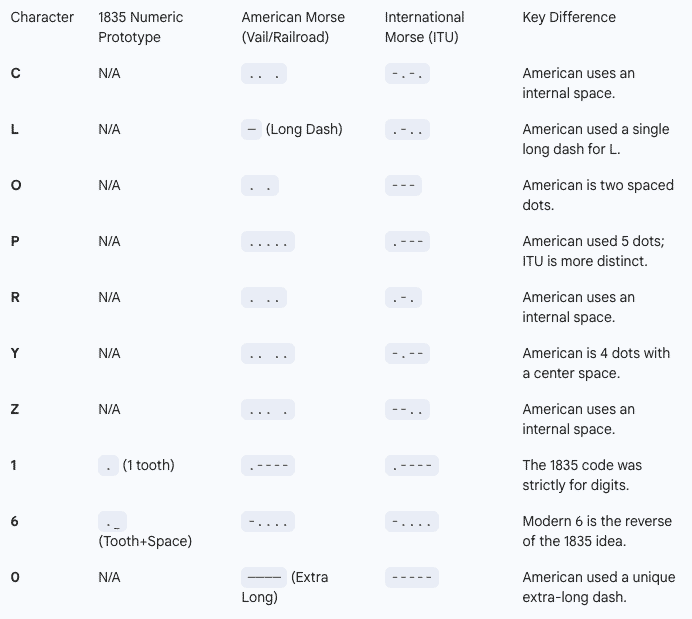
Task: Click the Tooth+Space prototype code for 6
Action: [x=112, y=521]
